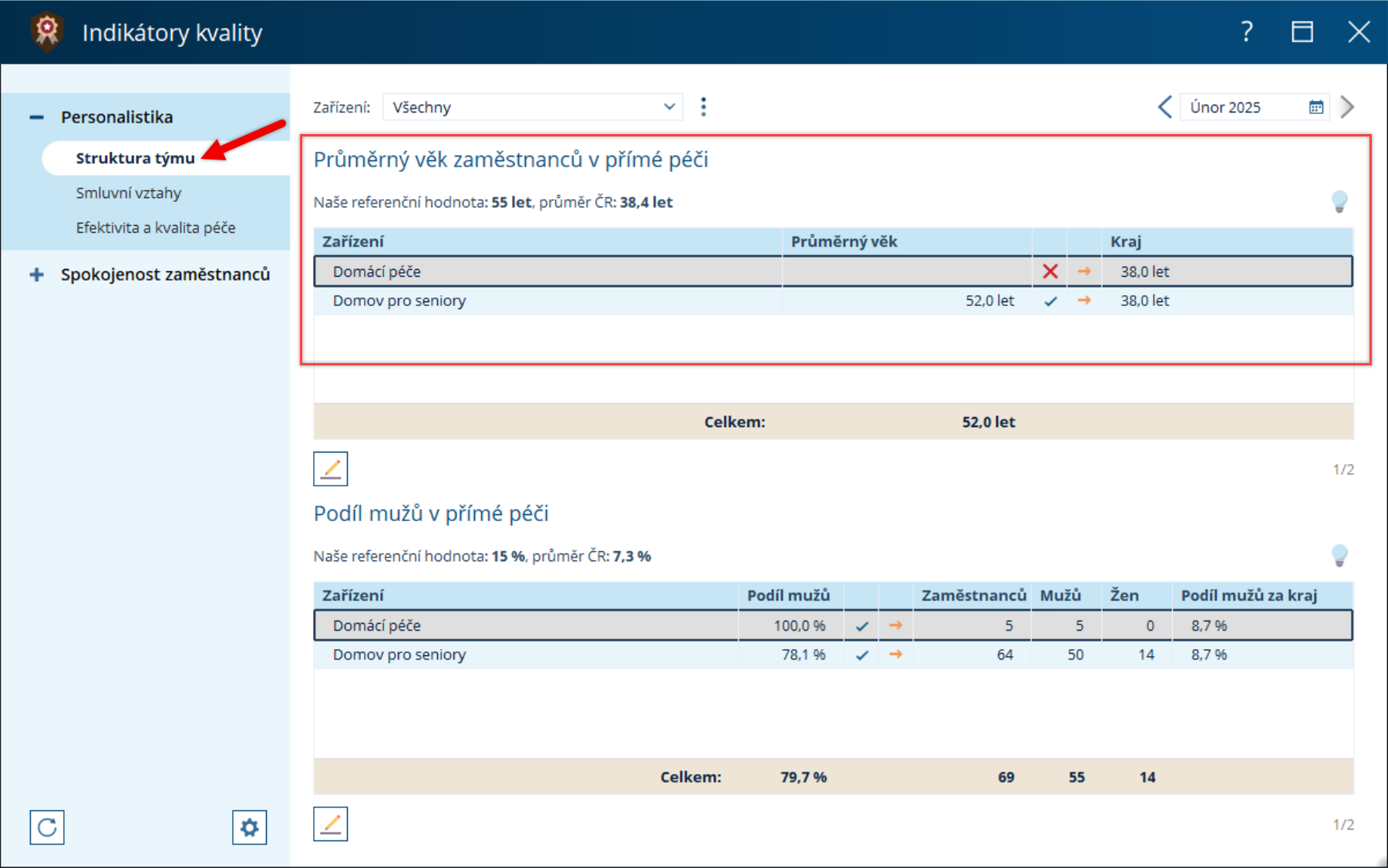Click 1/2 page indicator under men share table
Viewport: 1388px width, 868px height.
pos(1343,825)
